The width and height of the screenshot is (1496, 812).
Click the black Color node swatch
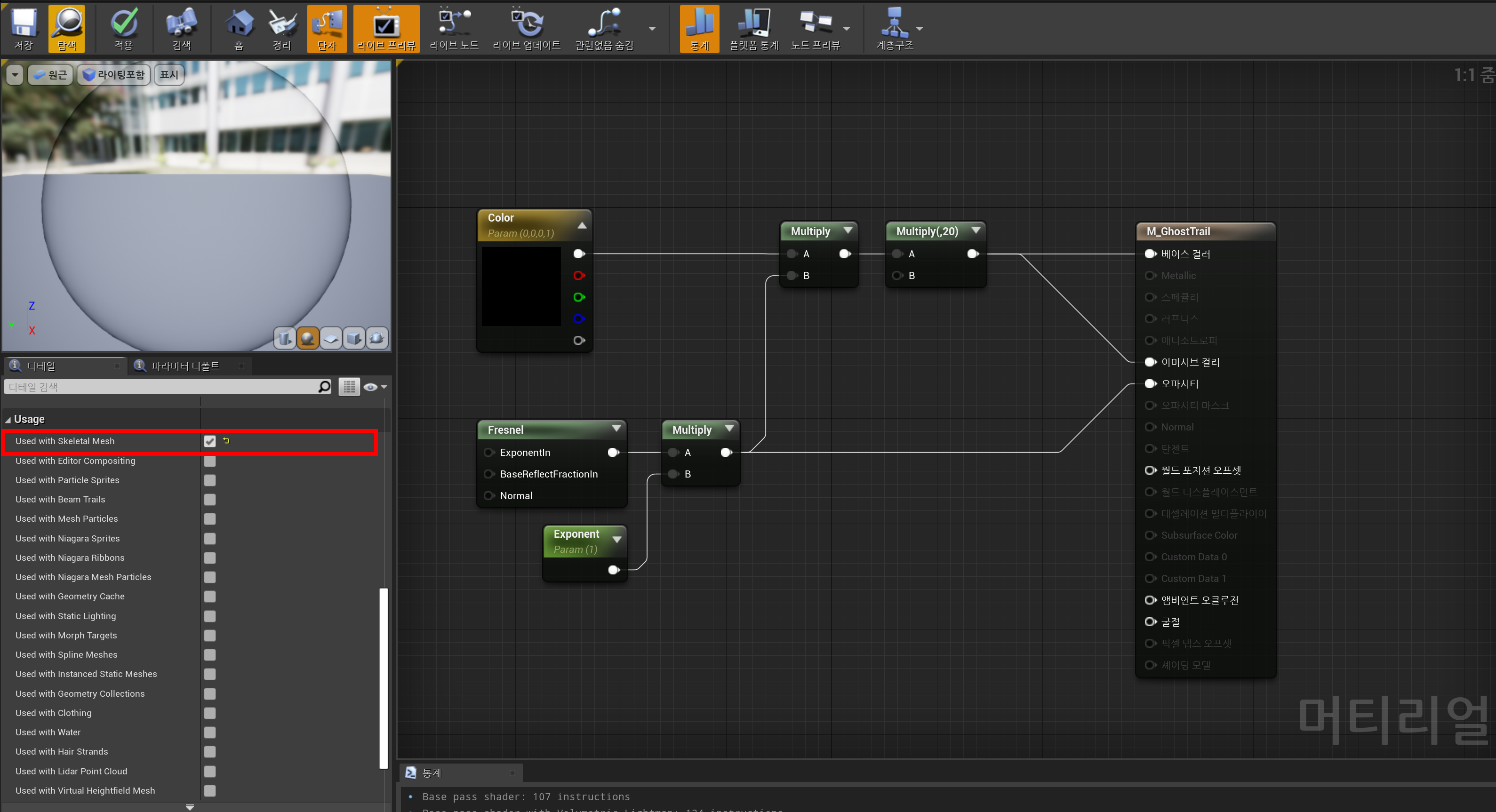pyautogui.click(x=521, y=286)
